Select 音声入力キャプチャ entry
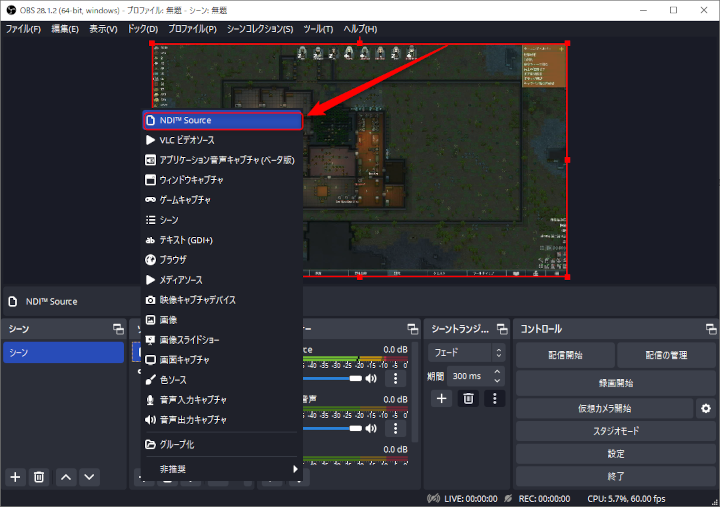The width and height of the screenshot is (720, 507). point(222,400)
